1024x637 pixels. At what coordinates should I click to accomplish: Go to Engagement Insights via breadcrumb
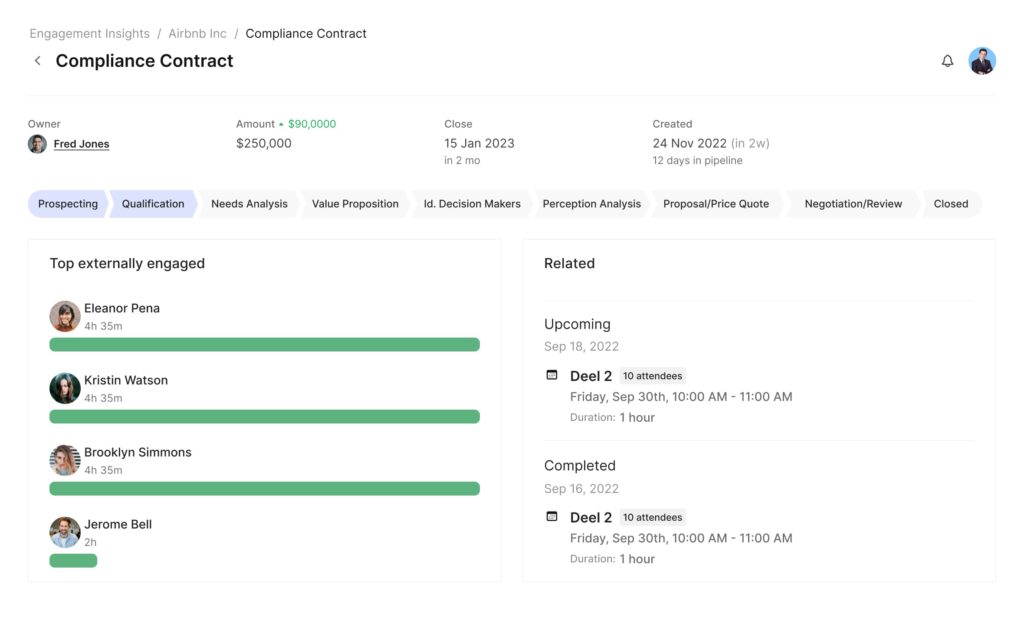tap(89, 33)
